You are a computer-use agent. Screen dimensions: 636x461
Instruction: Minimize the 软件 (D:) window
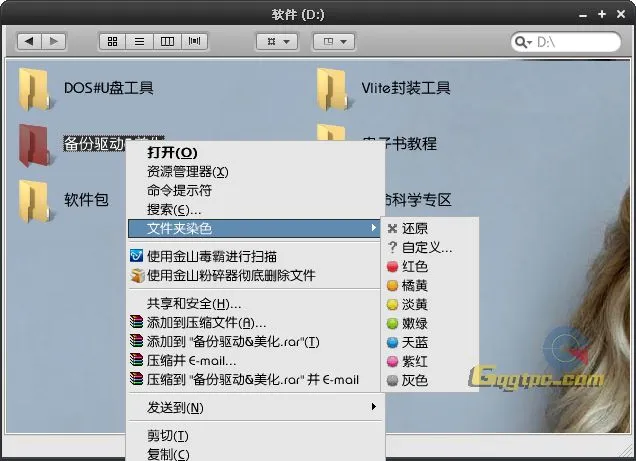[x=583, y=15]
